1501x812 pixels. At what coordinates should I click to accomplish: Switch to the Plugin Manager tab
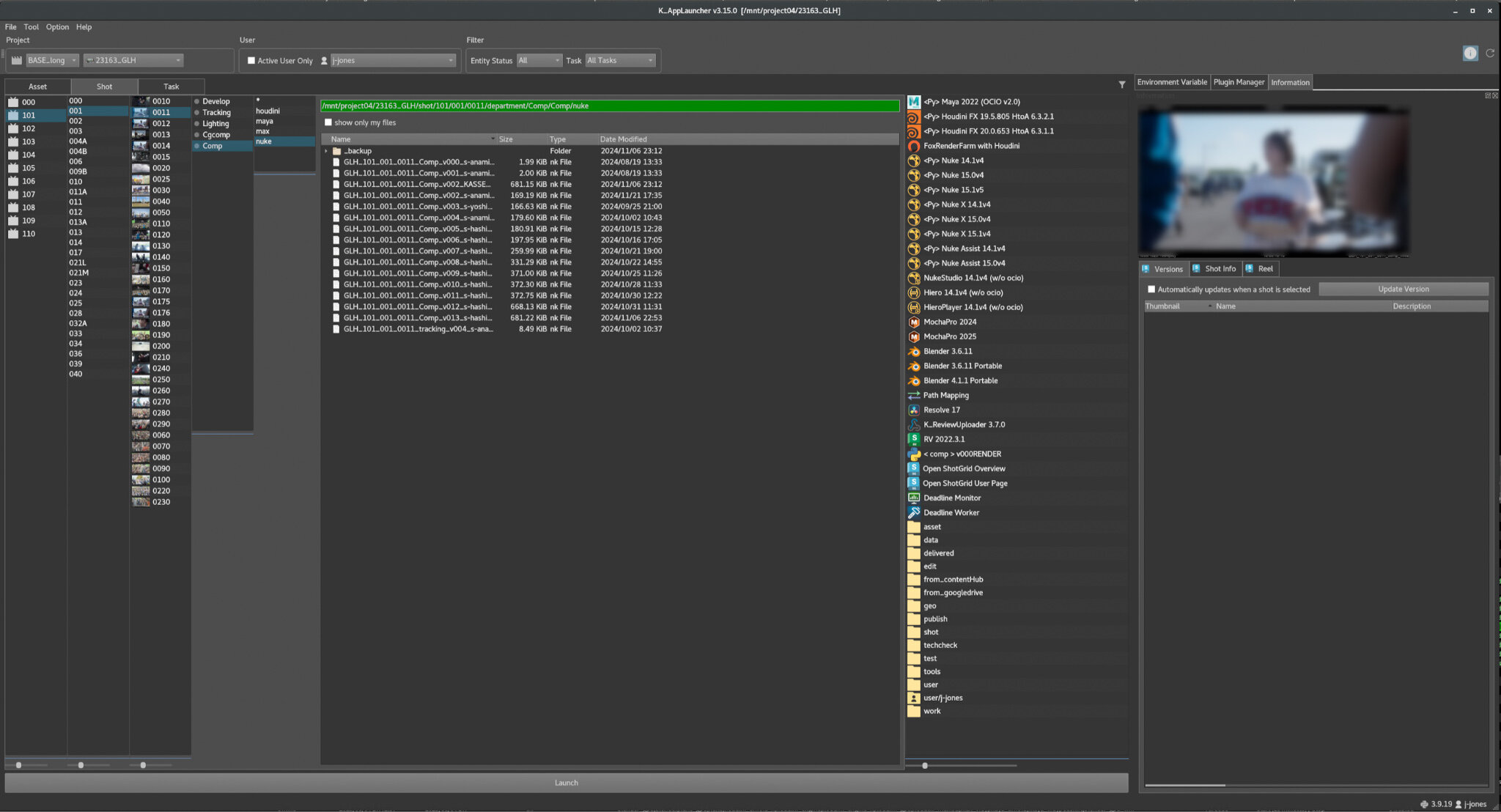[1239, 82]
